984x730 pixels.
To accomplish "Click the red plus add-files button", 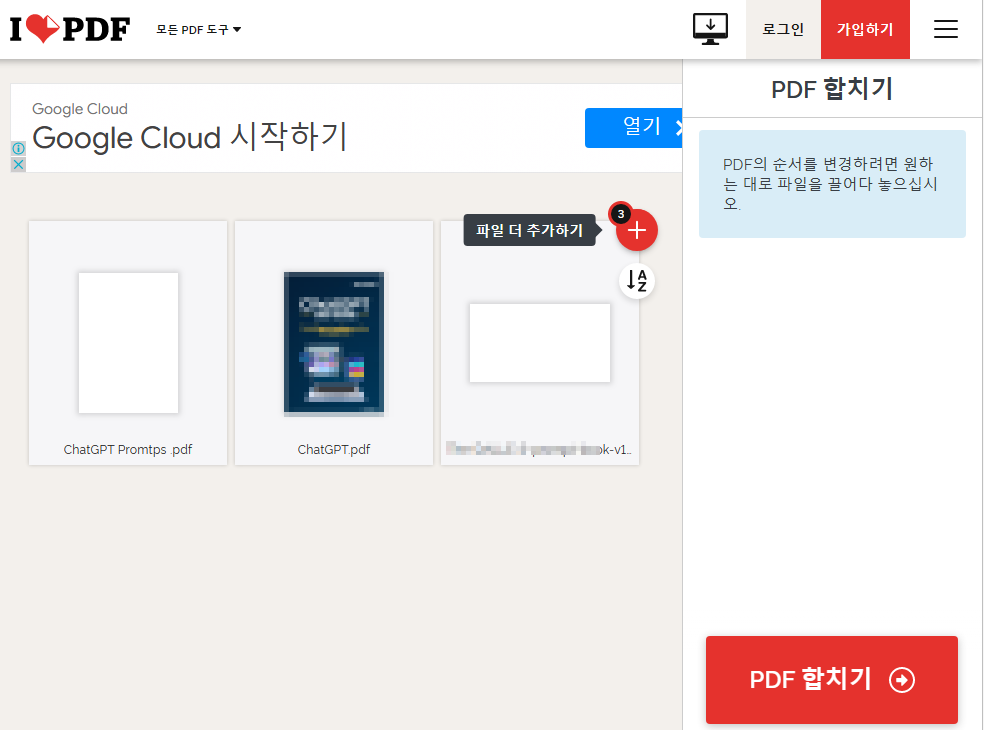I will point(636,230).
